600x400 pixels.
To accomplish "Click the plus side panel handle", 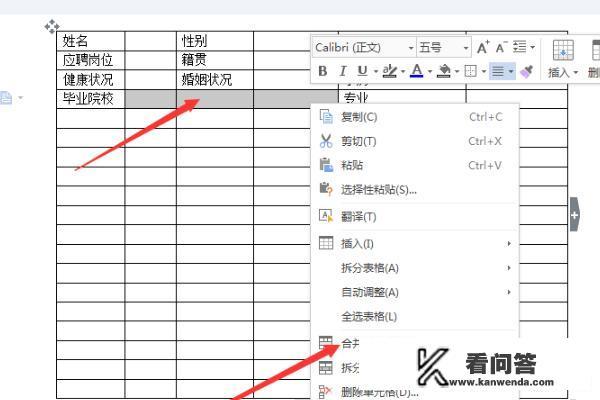I will click(x=575, y=215).
